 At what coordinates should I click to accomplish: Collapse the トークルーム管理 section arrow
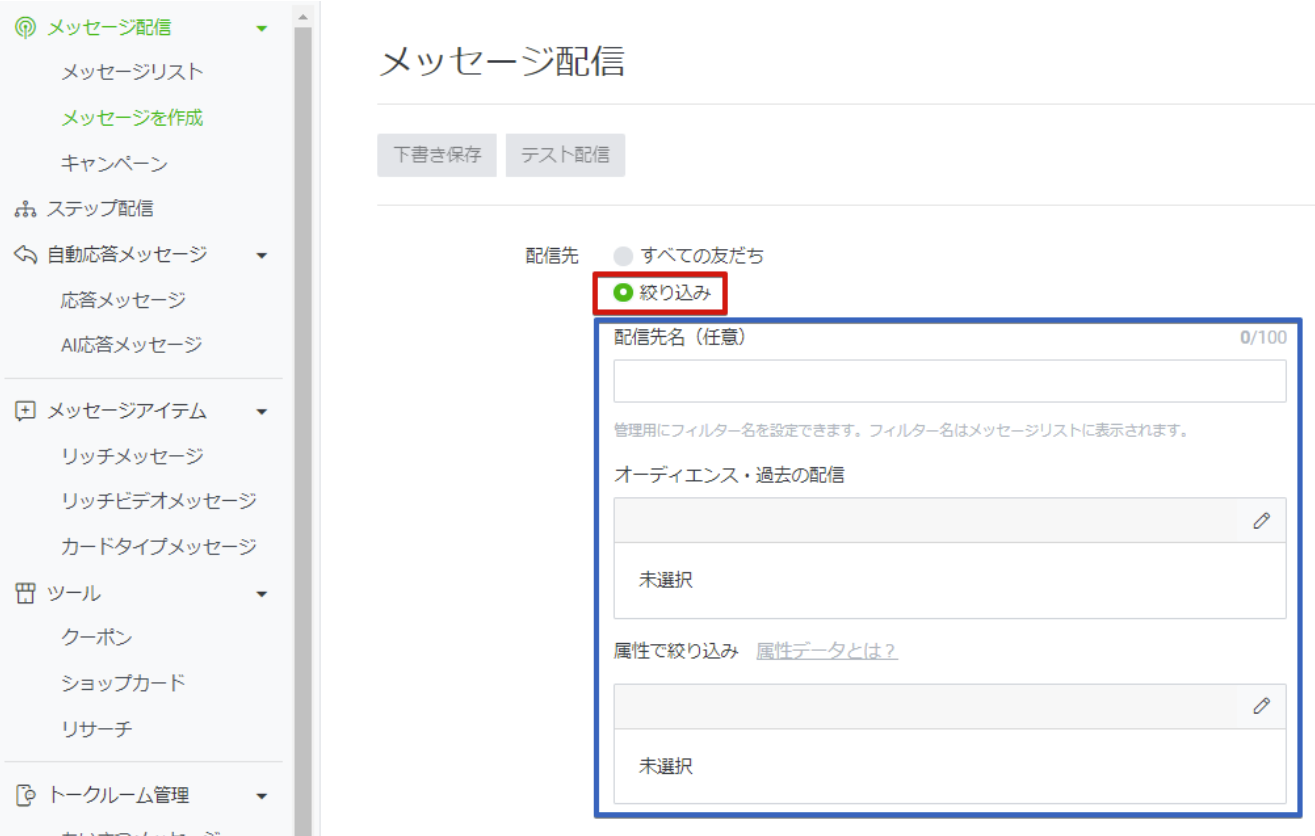(262, 797)
